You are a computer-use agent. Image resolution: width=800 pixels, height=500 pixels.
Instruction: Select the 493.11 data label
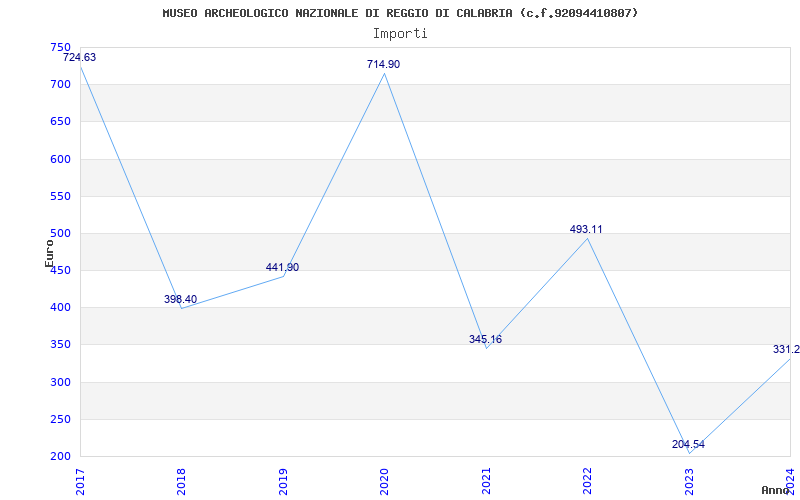586,229
